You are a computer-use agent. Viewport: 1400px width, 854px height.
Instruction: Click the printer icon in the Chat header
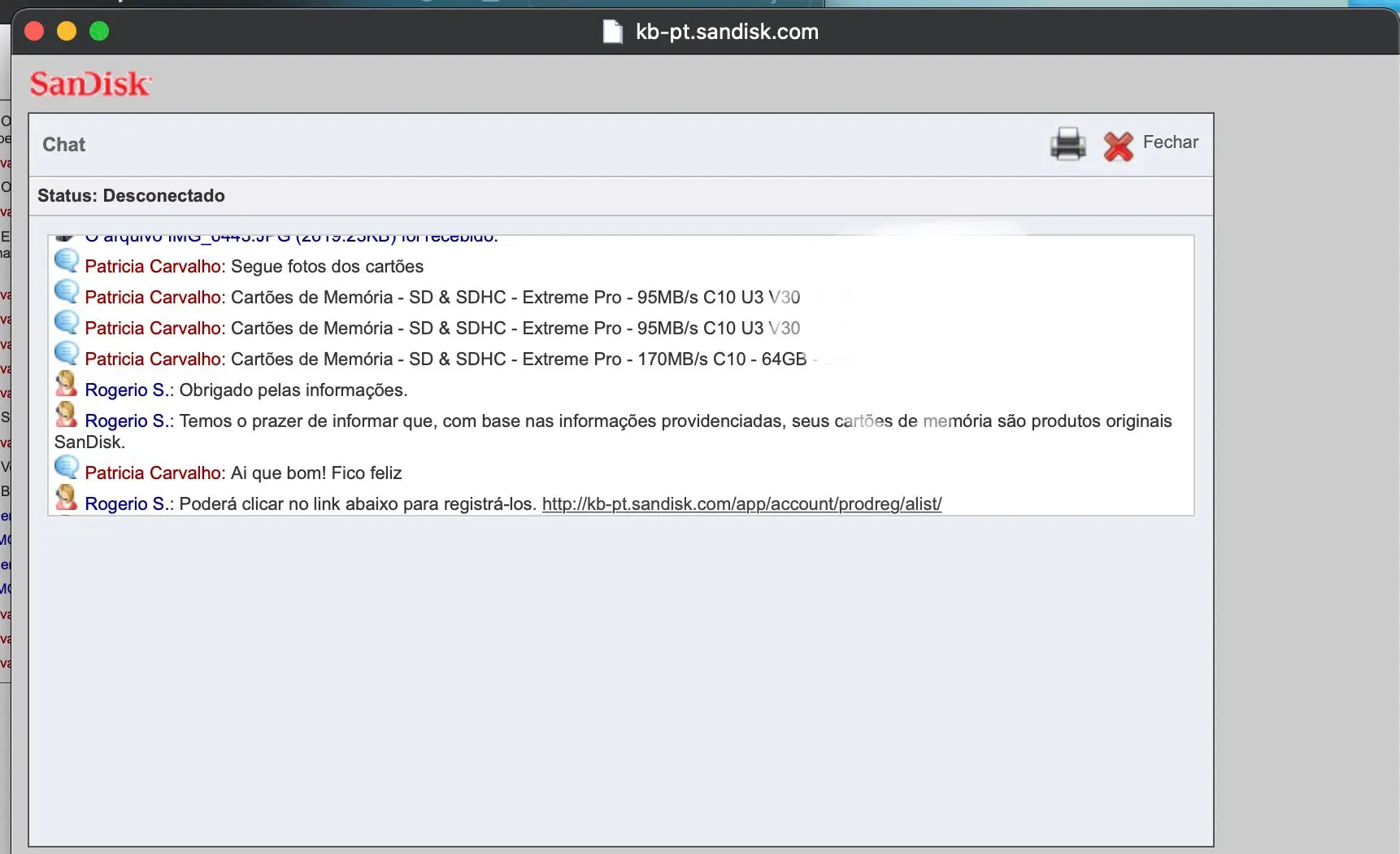coord(1067,144)
